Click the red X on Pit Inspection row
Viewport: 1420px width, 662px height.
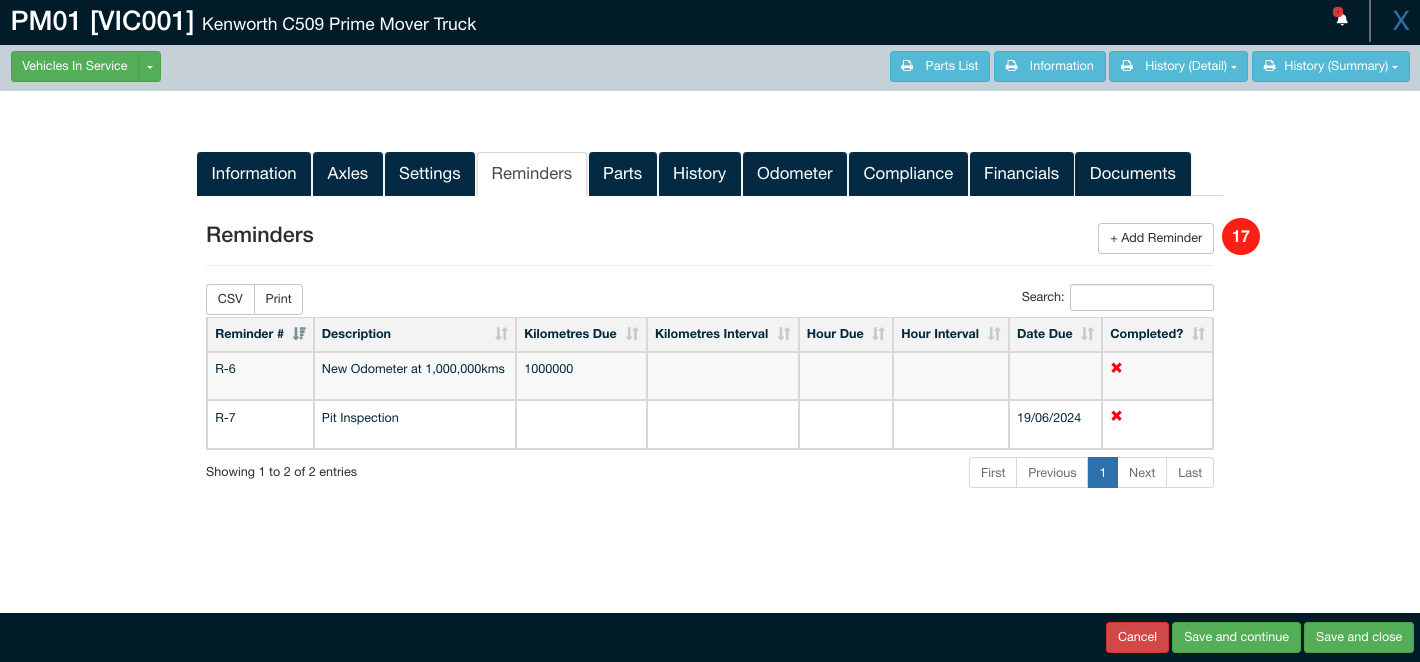tap(1116, 415)
